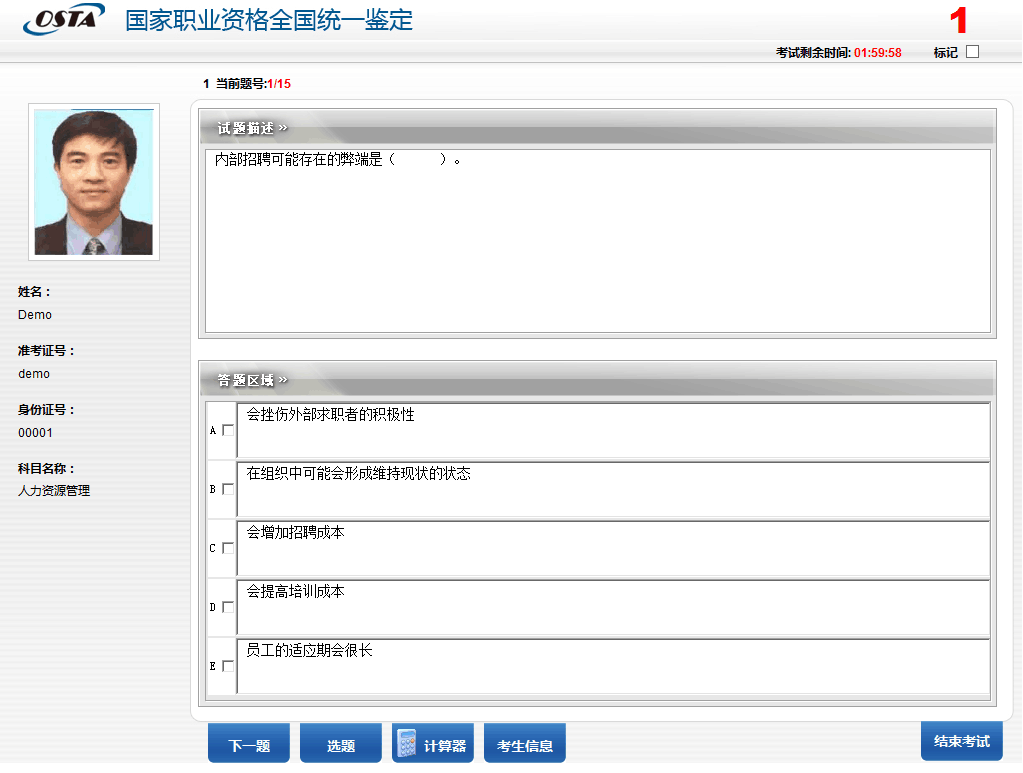Click the candidate's photo

94,182
